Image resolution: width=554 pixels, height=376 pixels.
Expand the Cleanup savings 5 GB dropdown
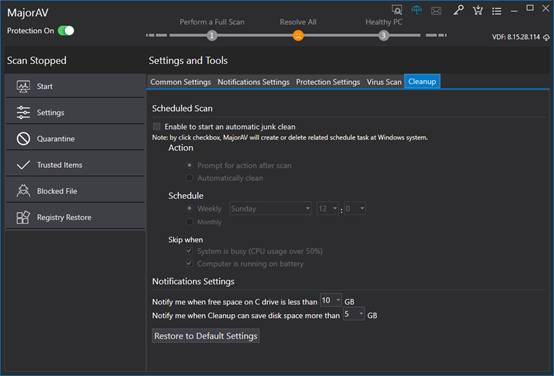click(353, 314)
